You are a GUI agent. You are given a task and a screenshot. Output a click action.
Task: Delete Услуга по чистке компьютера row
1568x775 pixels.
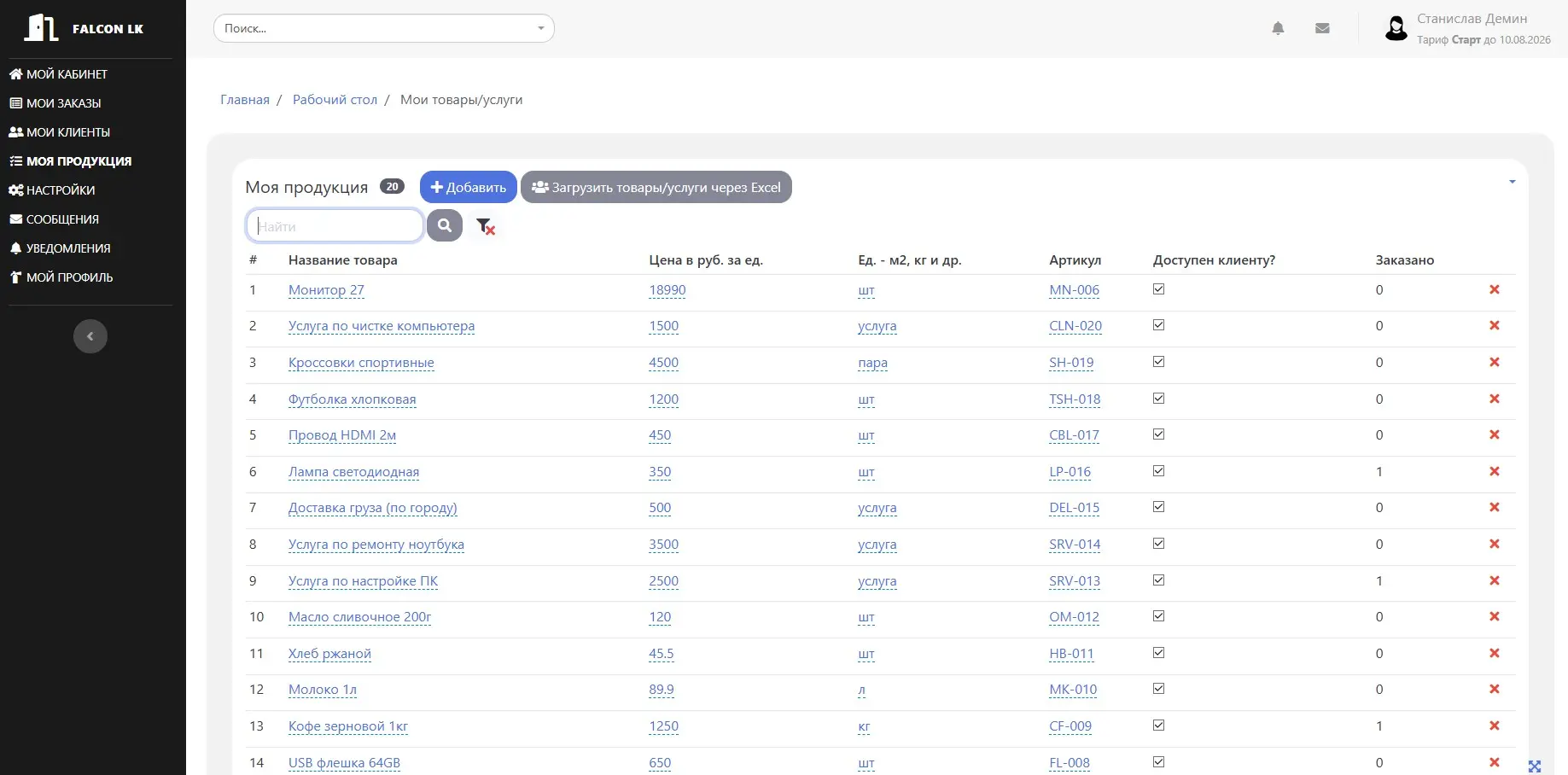(x=1495, y=325)
